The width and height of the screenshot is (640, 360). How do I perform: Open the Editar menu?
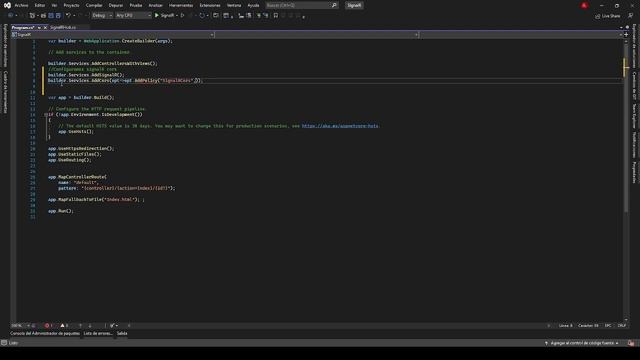40,5
